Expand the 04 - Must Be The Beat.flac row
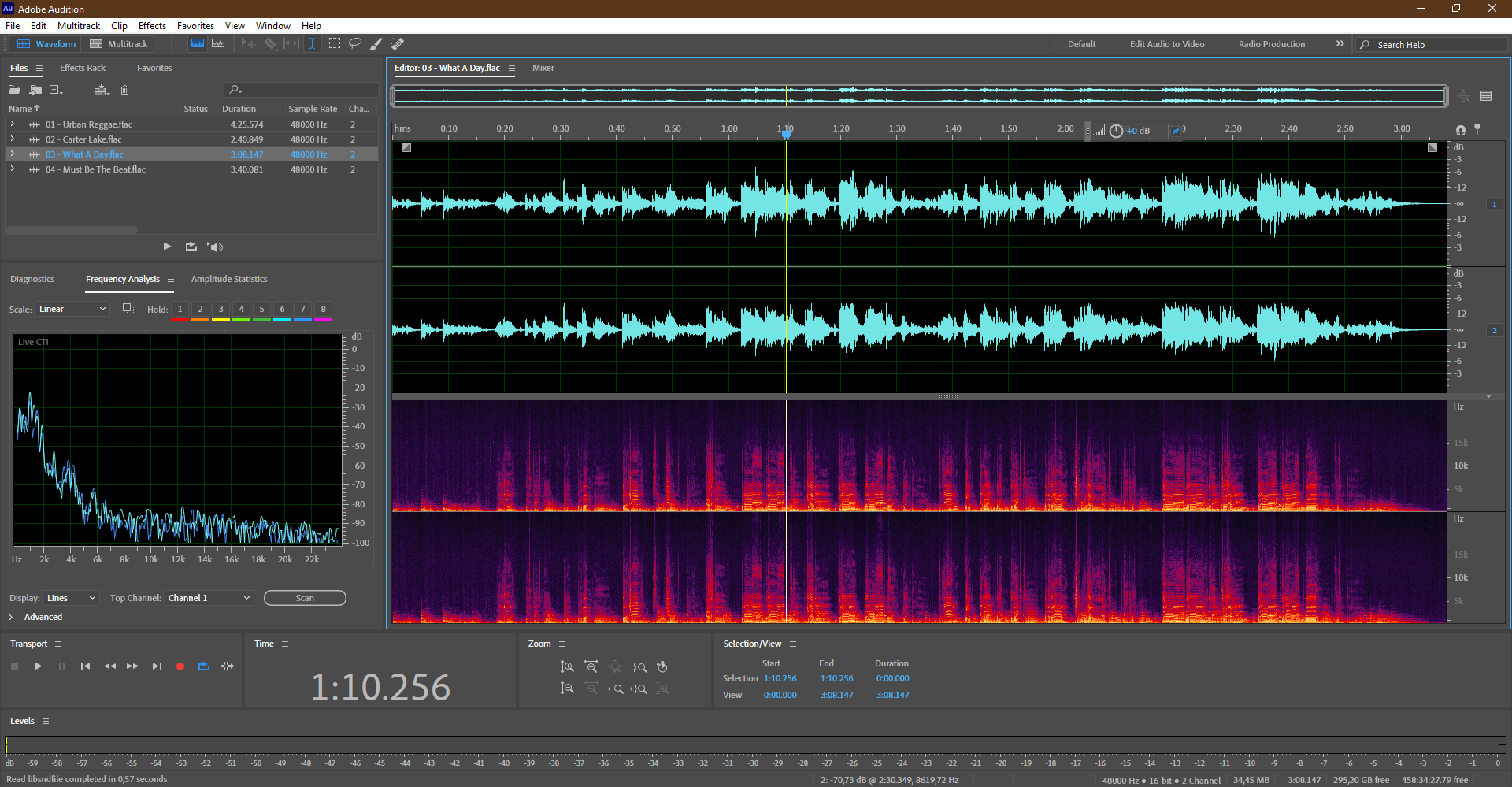The height and width of the screenshot is (787, 1512). click(12, 169)
